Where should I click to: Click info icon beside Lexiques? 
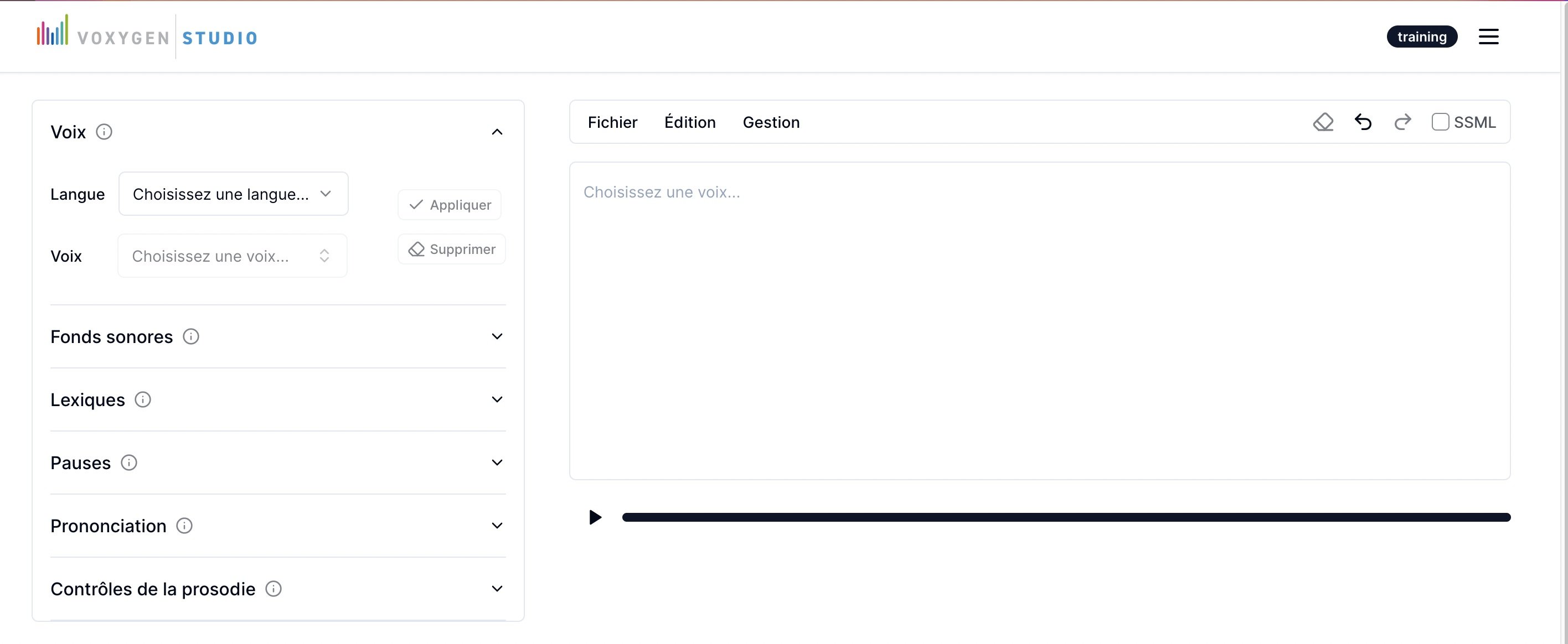[x=142, y=399]
